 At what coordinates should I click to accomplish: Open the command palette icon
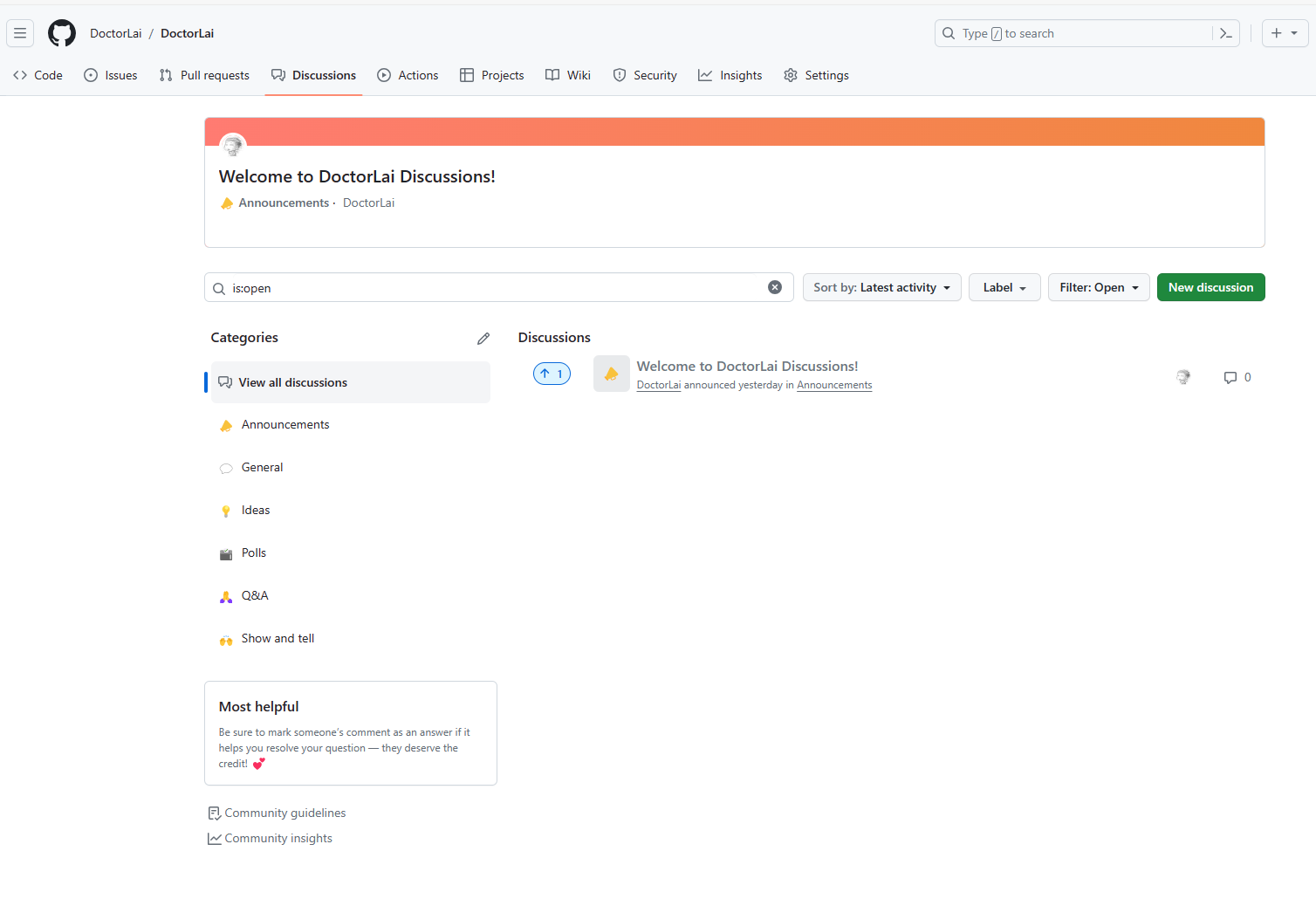click(1226, 33)
